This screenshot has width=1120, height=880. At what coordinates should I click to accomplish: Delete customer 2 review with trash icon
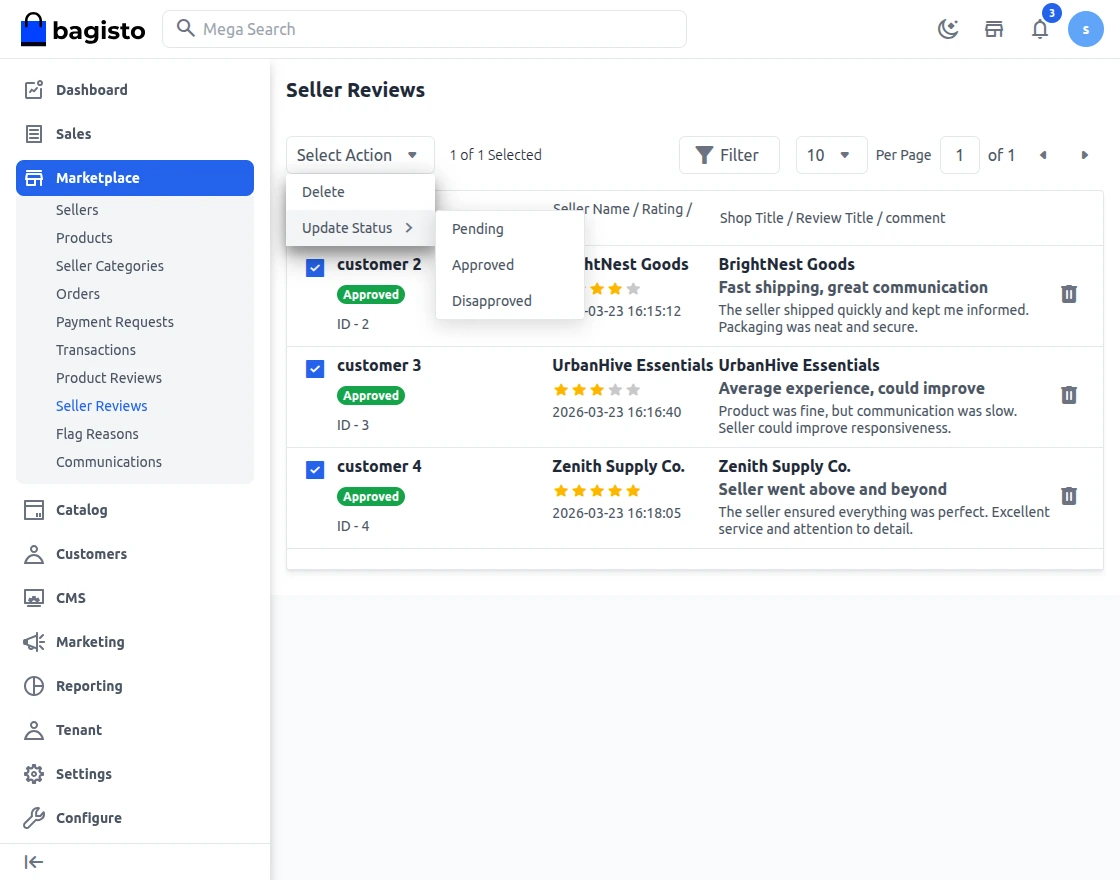tap(1069, 294)
